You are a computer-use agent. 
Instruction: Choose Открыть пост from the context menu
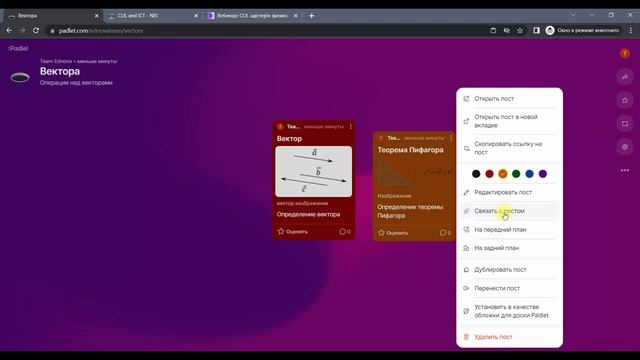(x=509, y=99)
